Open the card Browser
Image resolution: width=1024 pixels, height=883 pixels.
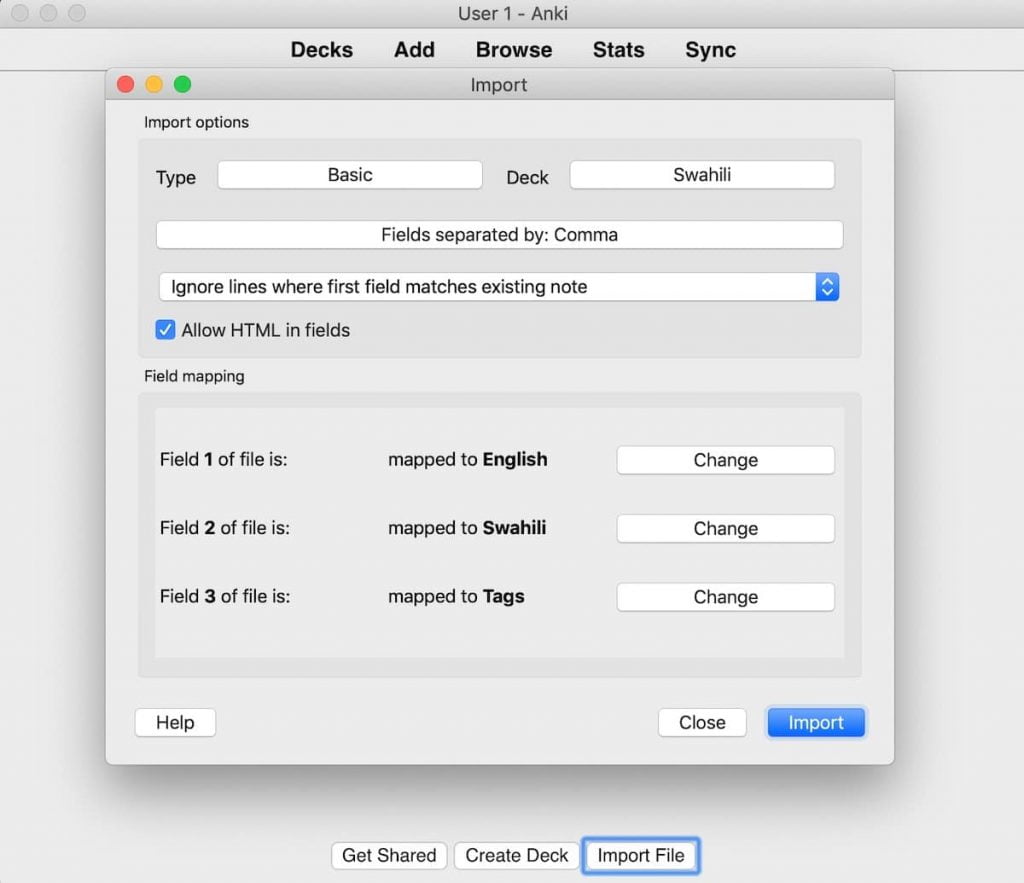[514, 49]
